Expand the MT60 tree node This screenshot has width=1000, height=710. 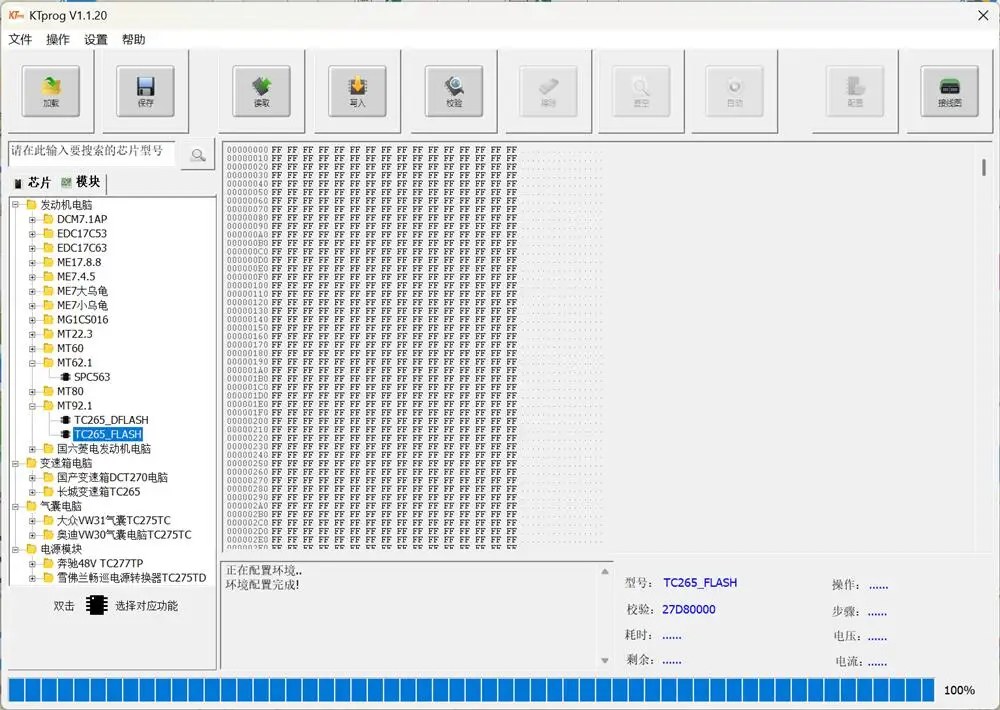coord(32,348)
